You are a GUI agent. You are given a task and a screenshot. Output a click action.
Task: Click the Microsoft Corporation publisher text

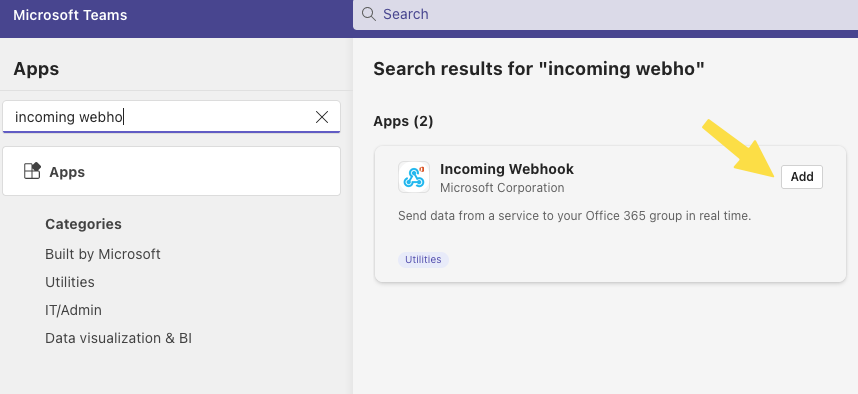tap(502, 188)
